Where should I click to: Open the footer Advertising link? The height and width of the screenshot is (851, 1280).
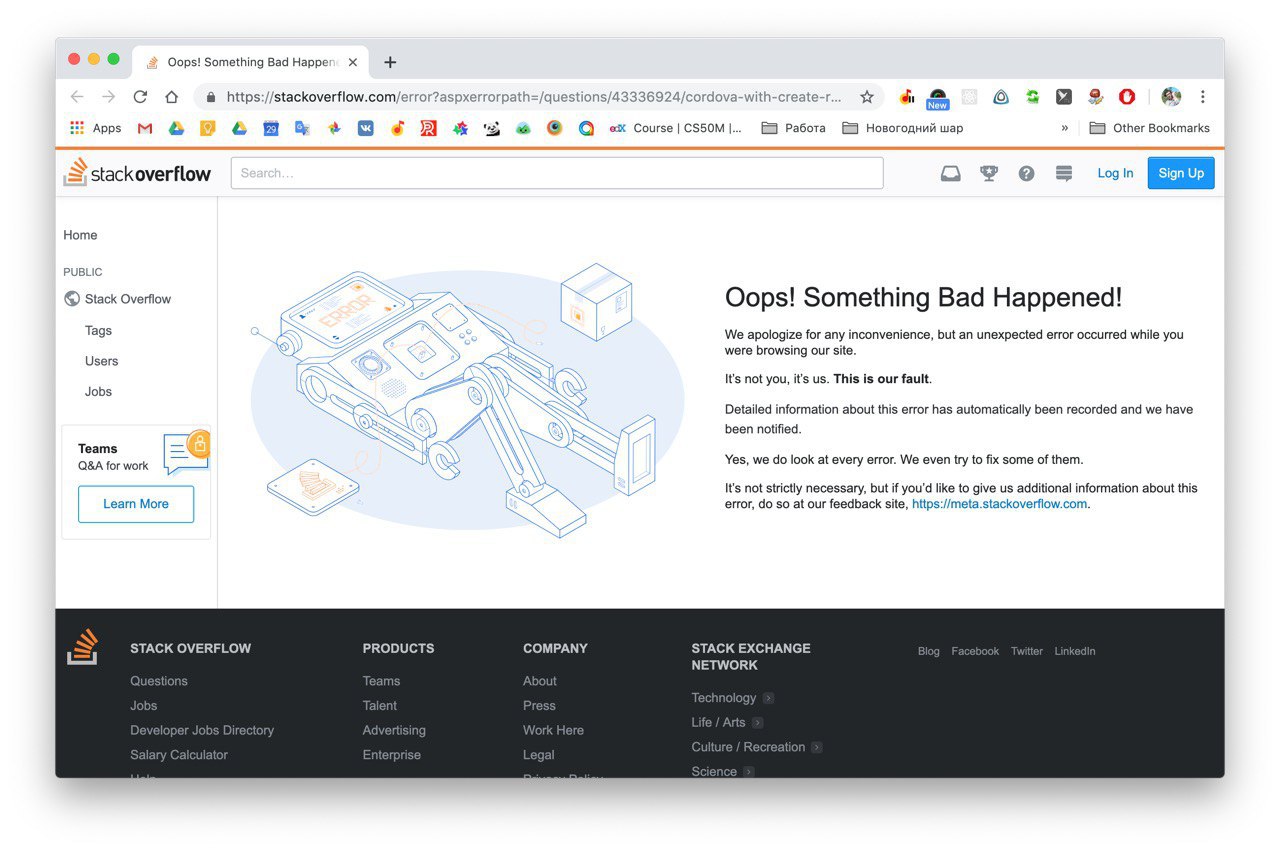pyautogui.click(x=394, y=730)
